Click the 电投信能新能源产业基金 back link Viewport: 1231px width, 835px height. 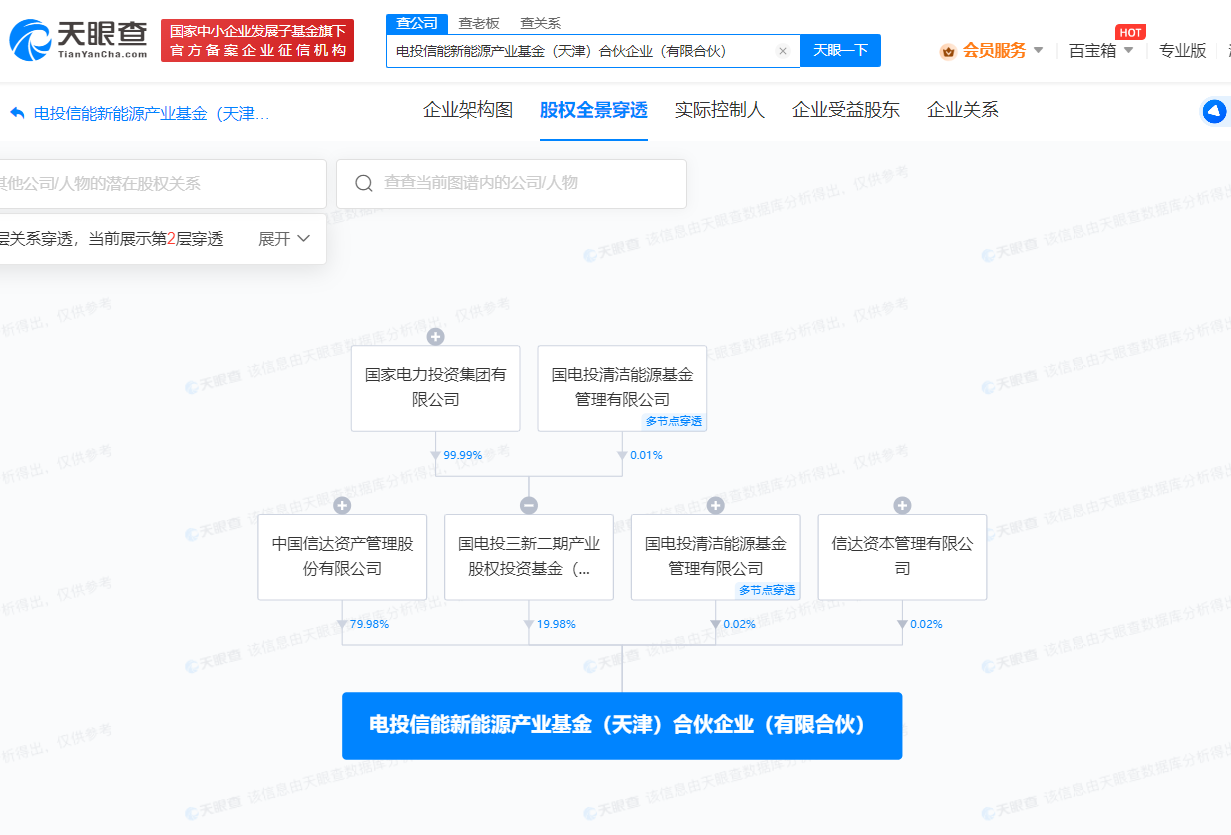pyautogui.click(x=151, y=113)
